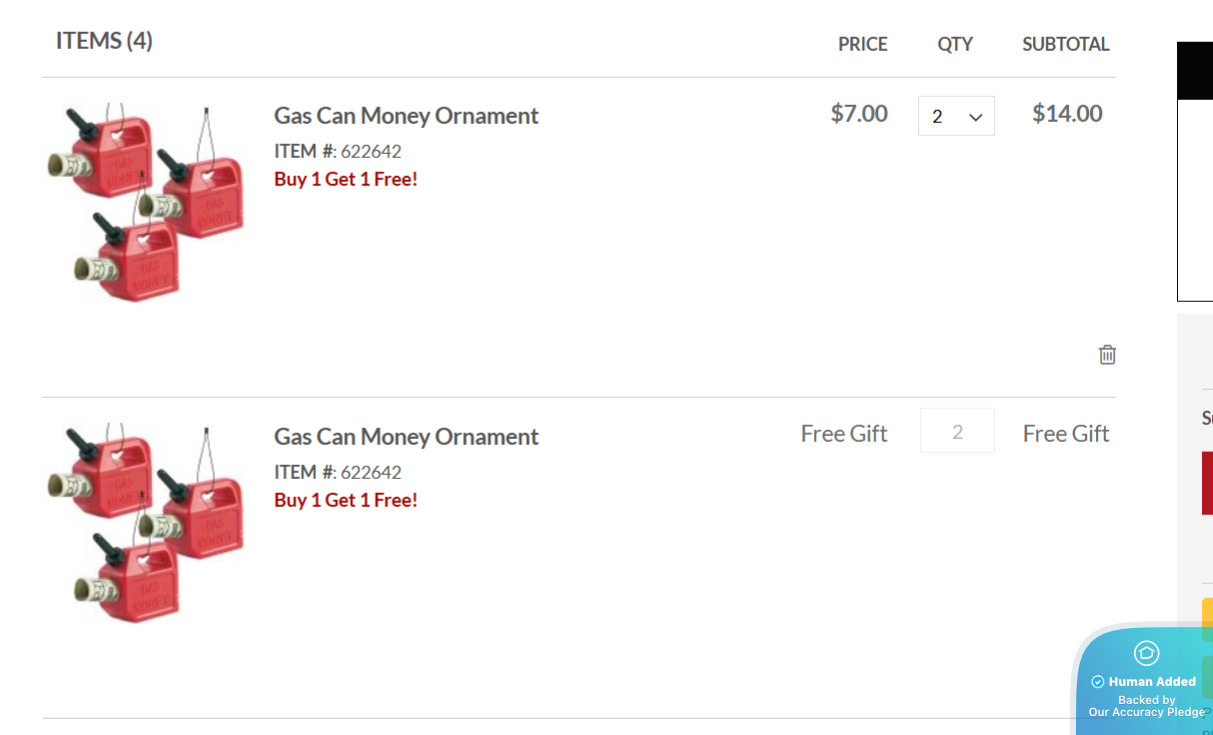Click the house icon in Human Added badge

coord(1146,653)
